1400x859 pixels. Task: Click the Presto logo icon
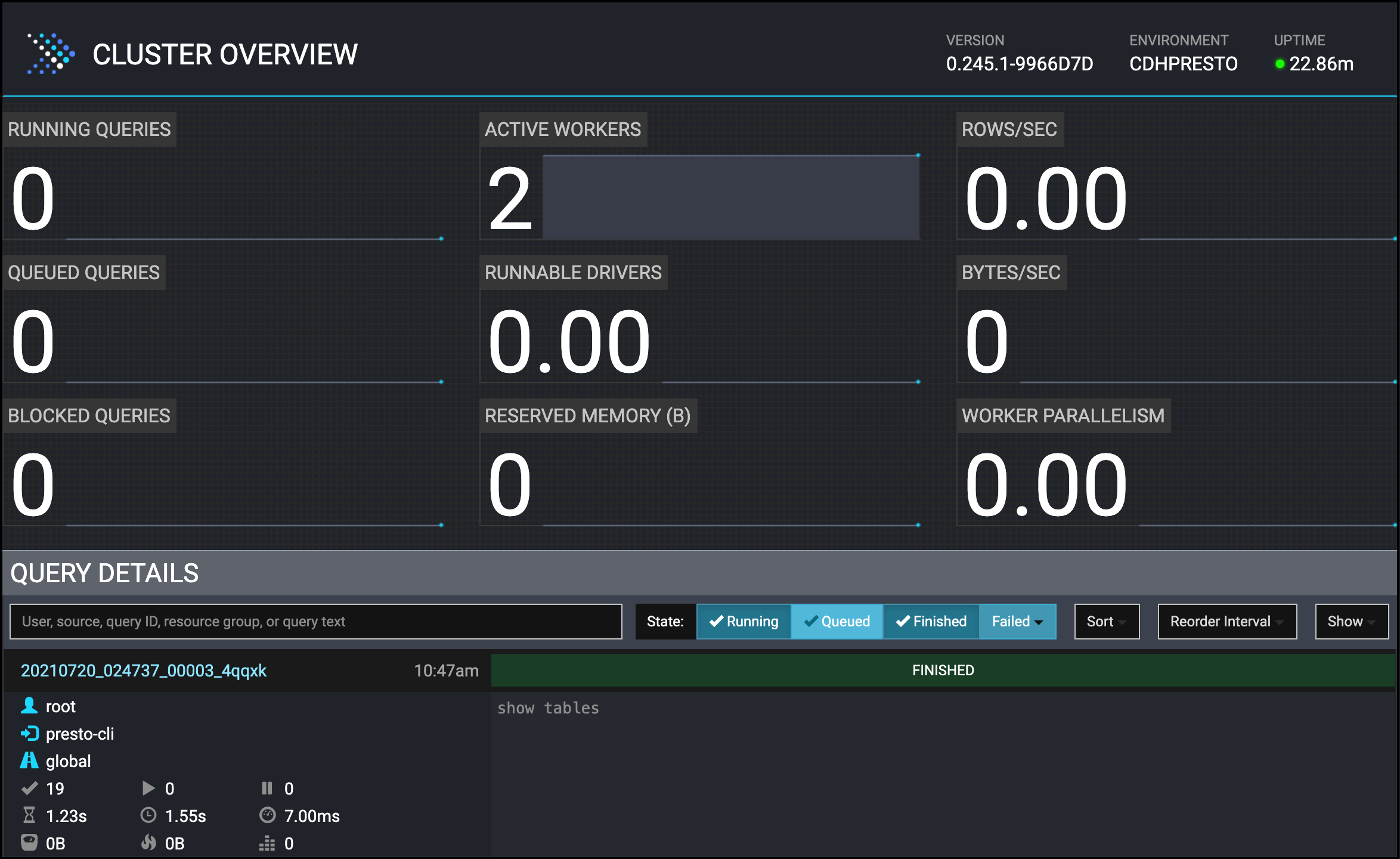pos(51,54)
